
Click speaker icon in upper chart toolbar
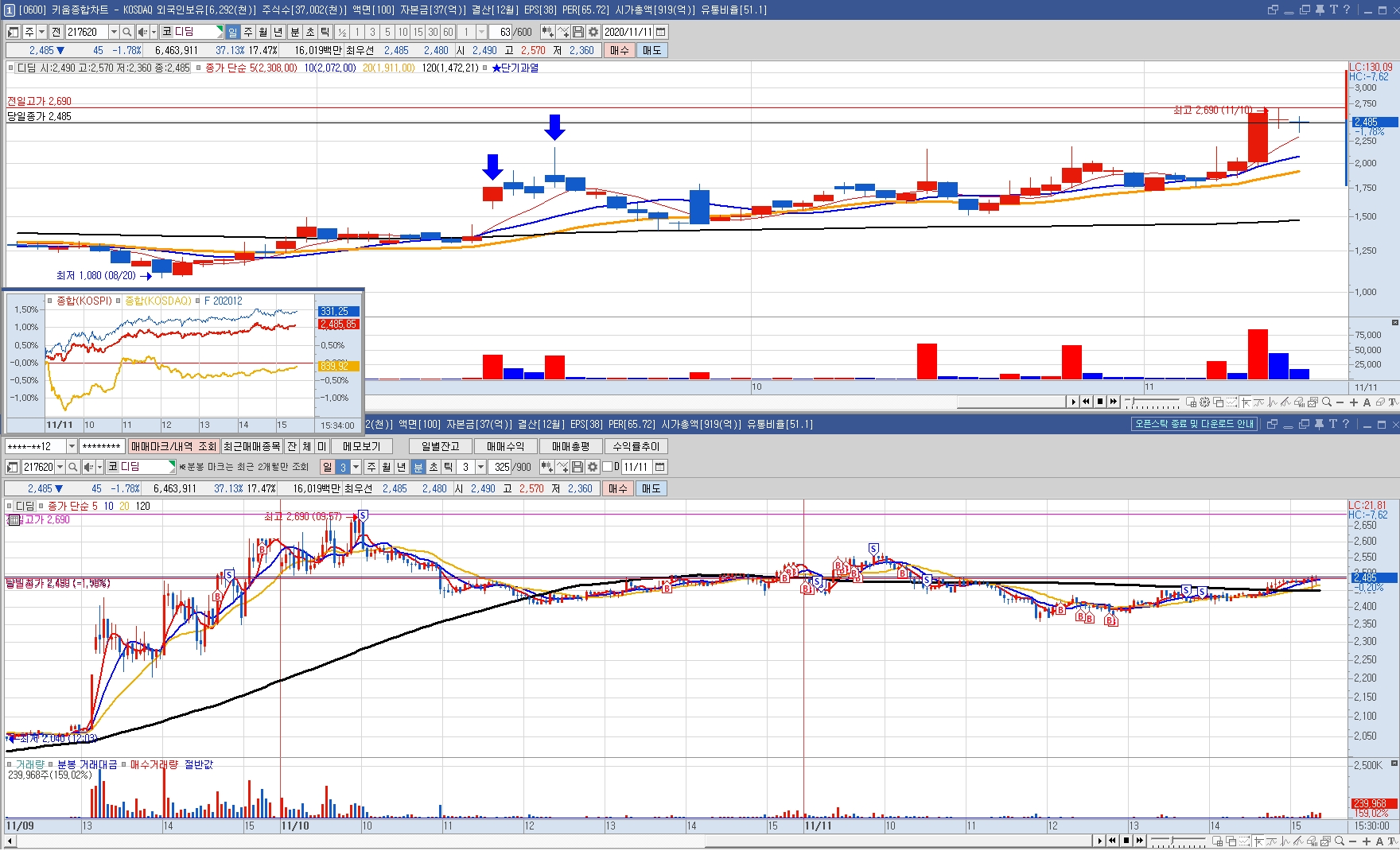(x=142, y=32)
